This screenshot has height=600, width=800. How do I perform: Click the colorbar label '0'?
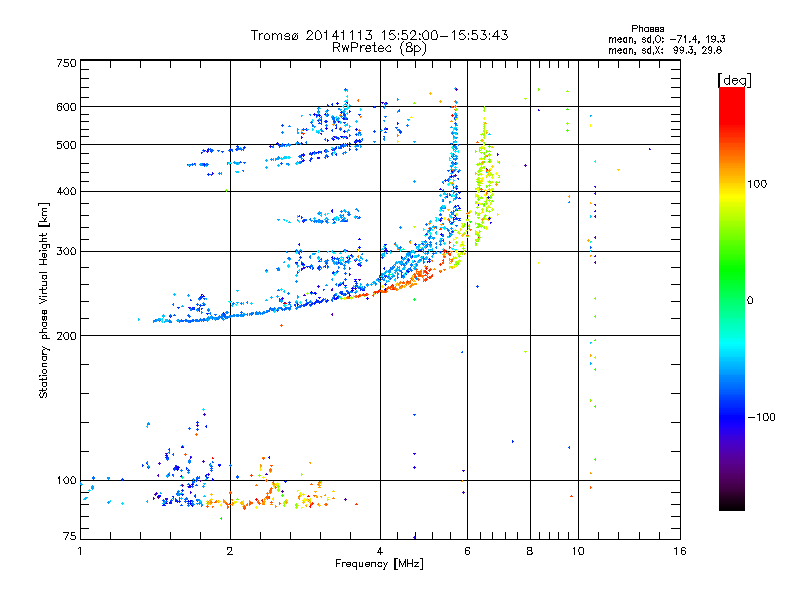click(750, 300)
